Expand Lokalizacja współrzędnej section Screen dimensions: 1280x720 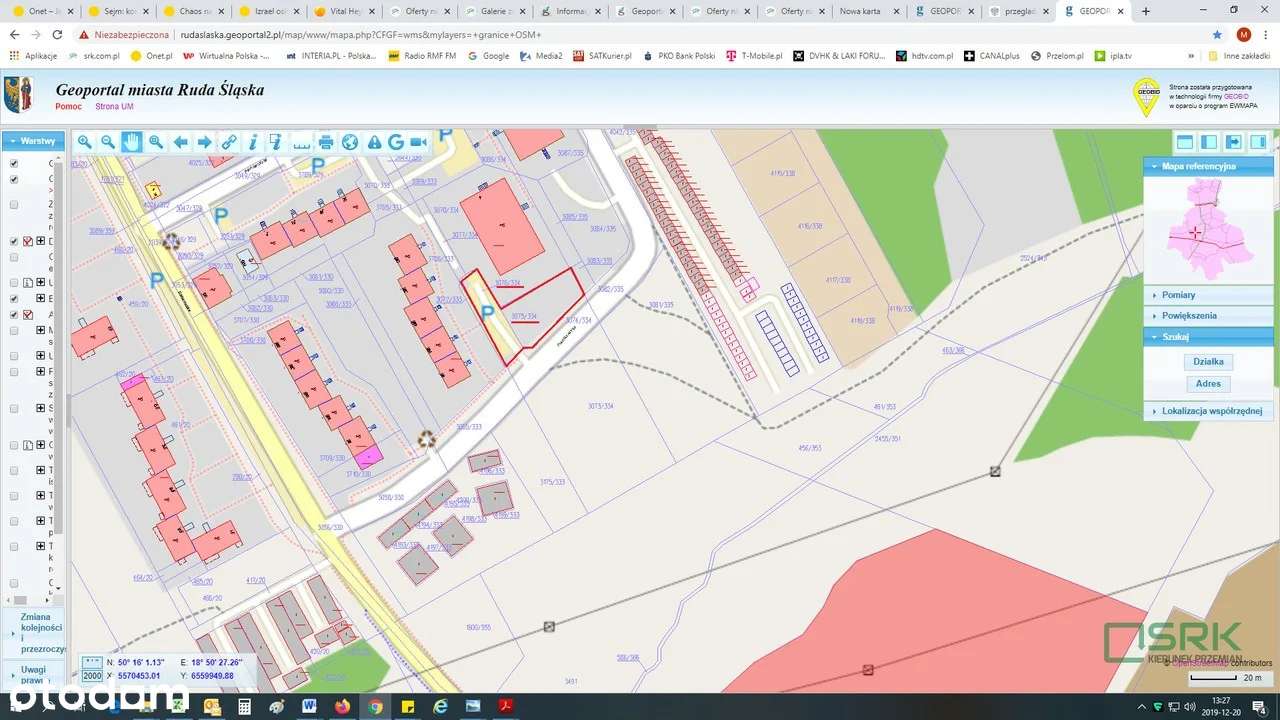pyautogui.click(x=1208, y=410)
